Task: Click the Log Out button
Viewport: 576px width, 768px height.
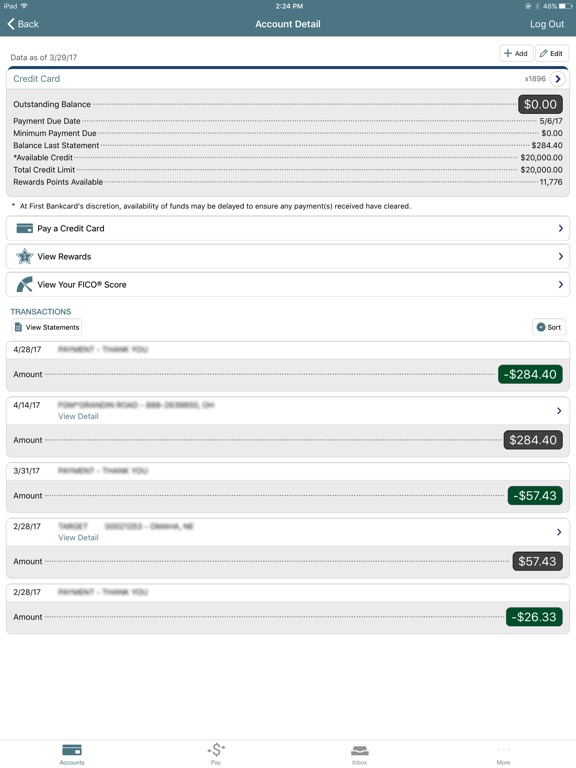Action: tap(547, 24)
